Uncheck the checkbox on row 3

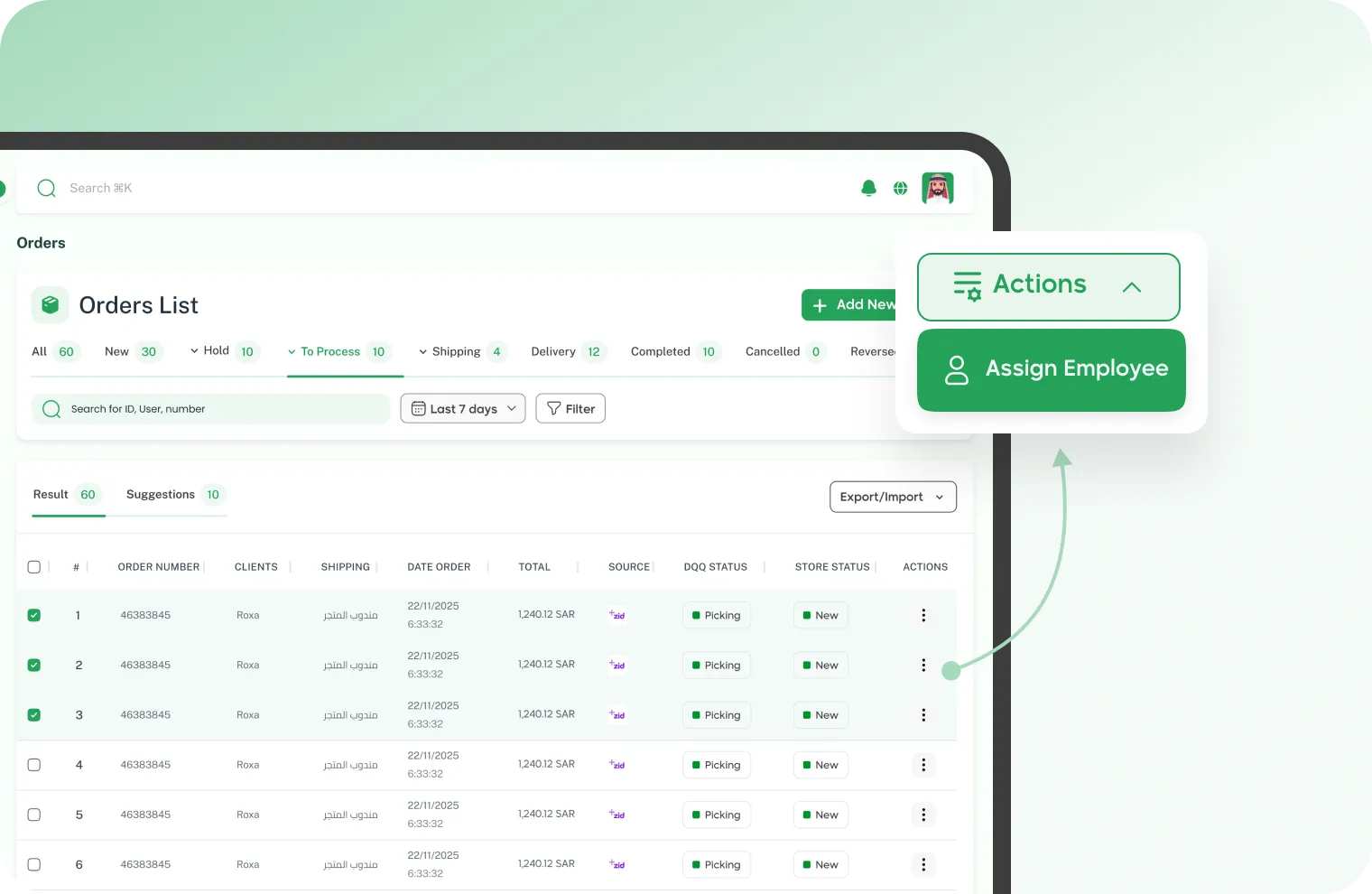point(34,714)
